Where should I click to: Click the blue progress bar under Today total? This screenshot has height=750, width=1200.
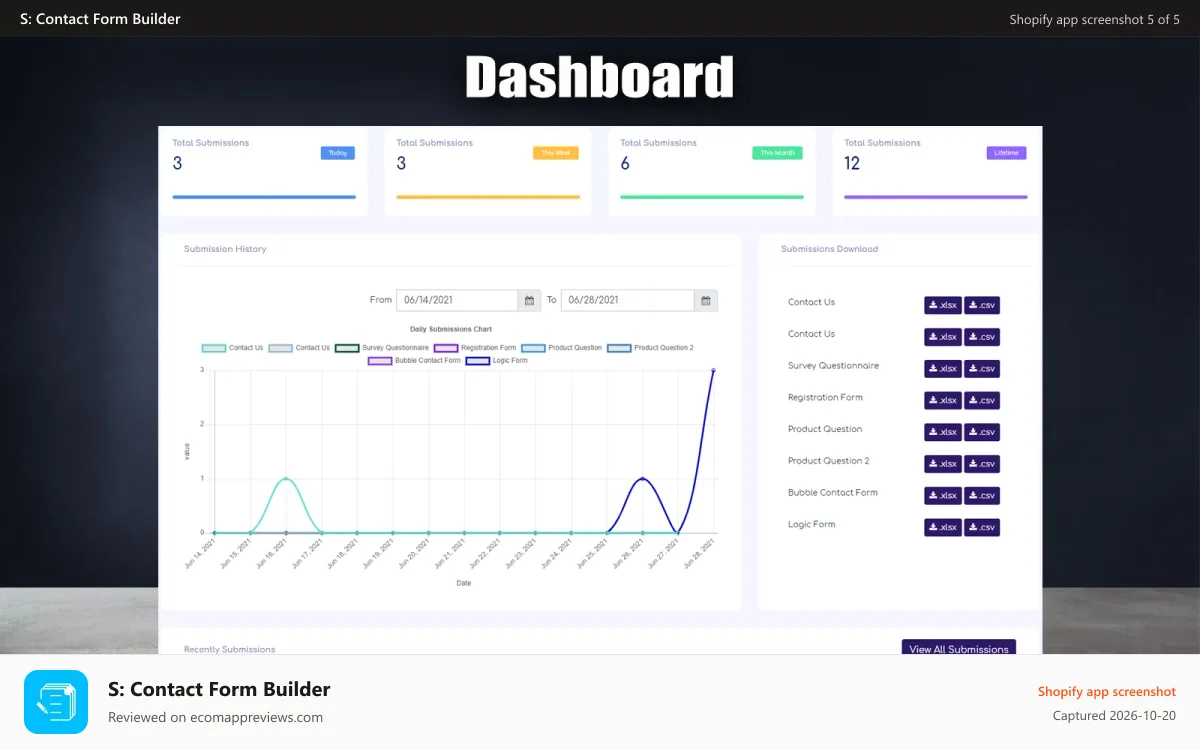coord(264,197)
